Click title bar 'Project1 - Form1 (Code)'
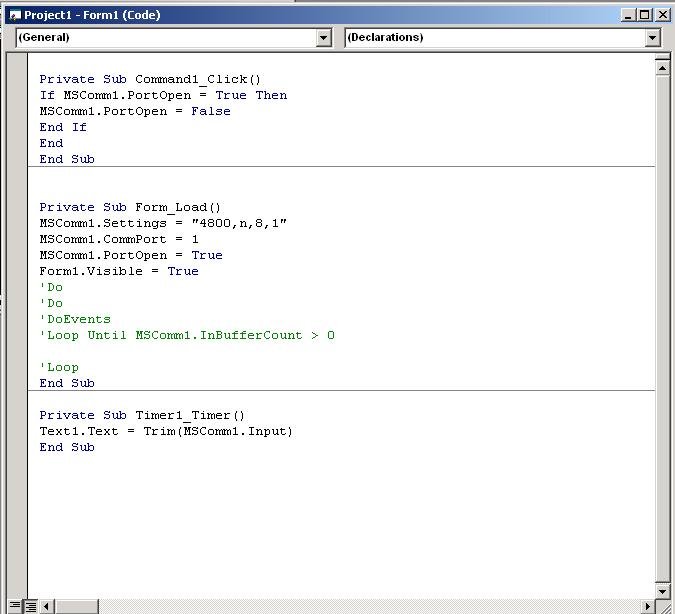 pos(92,16)
